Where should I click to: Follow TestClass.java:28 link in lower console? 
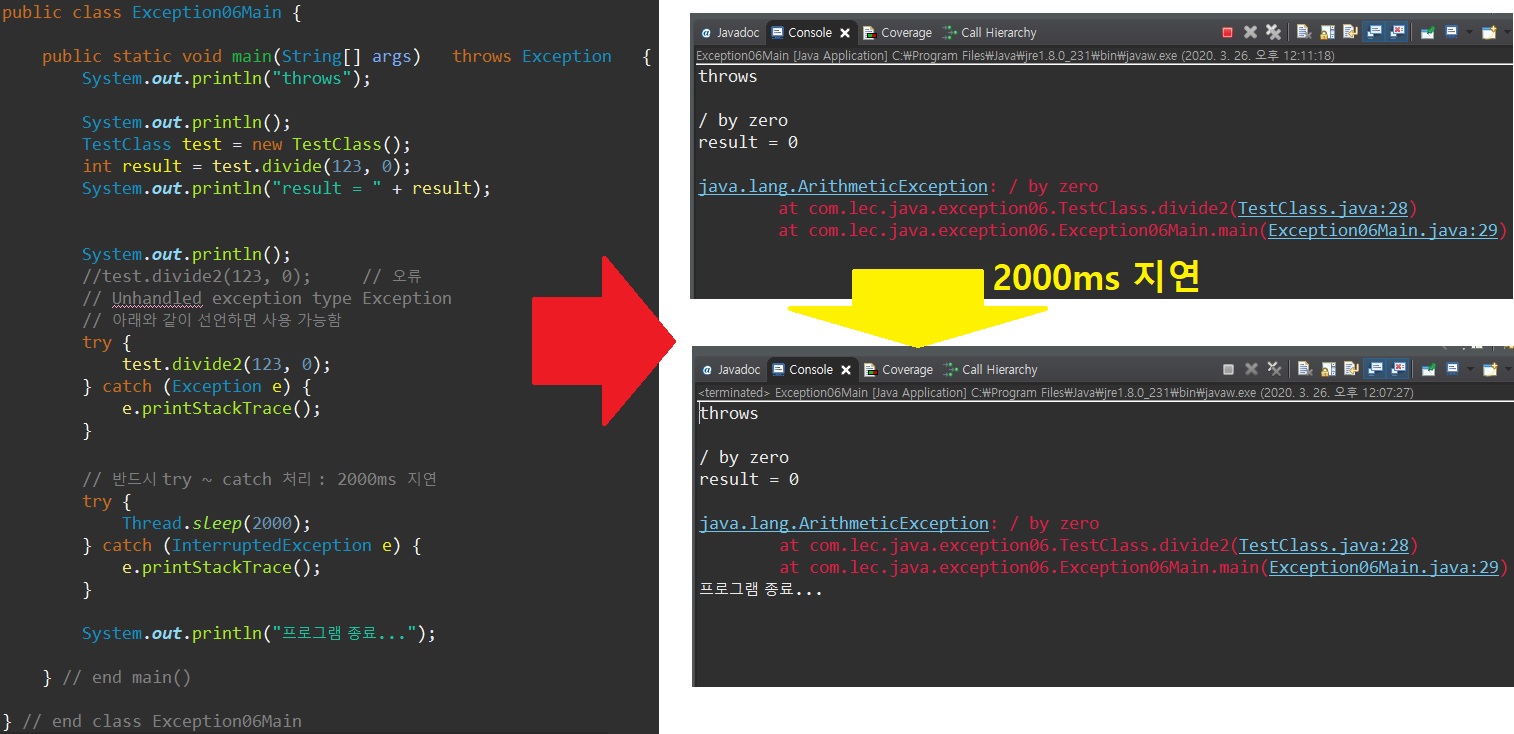coord(1323,545)
